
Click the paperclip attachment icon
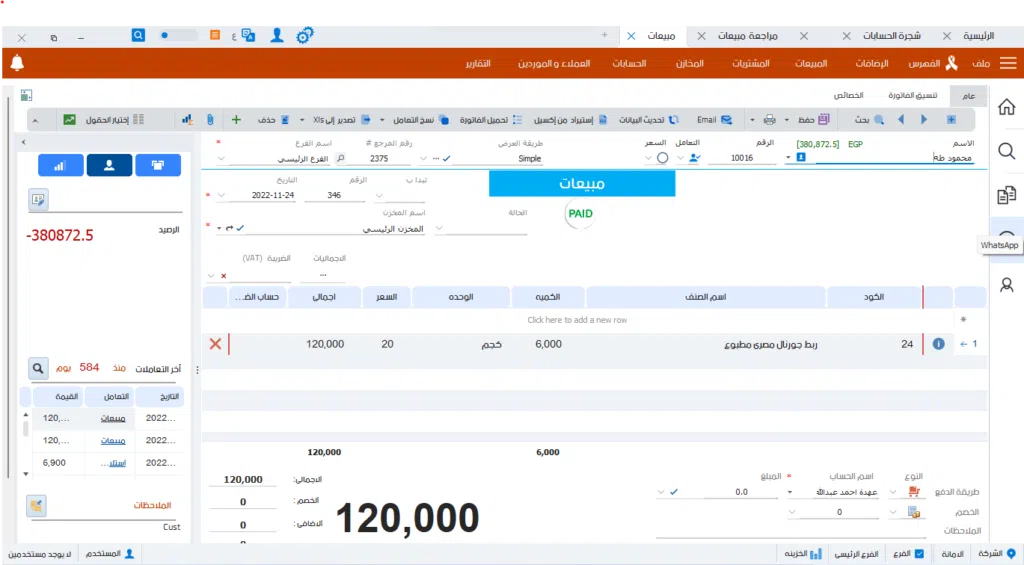click(209, 120)
